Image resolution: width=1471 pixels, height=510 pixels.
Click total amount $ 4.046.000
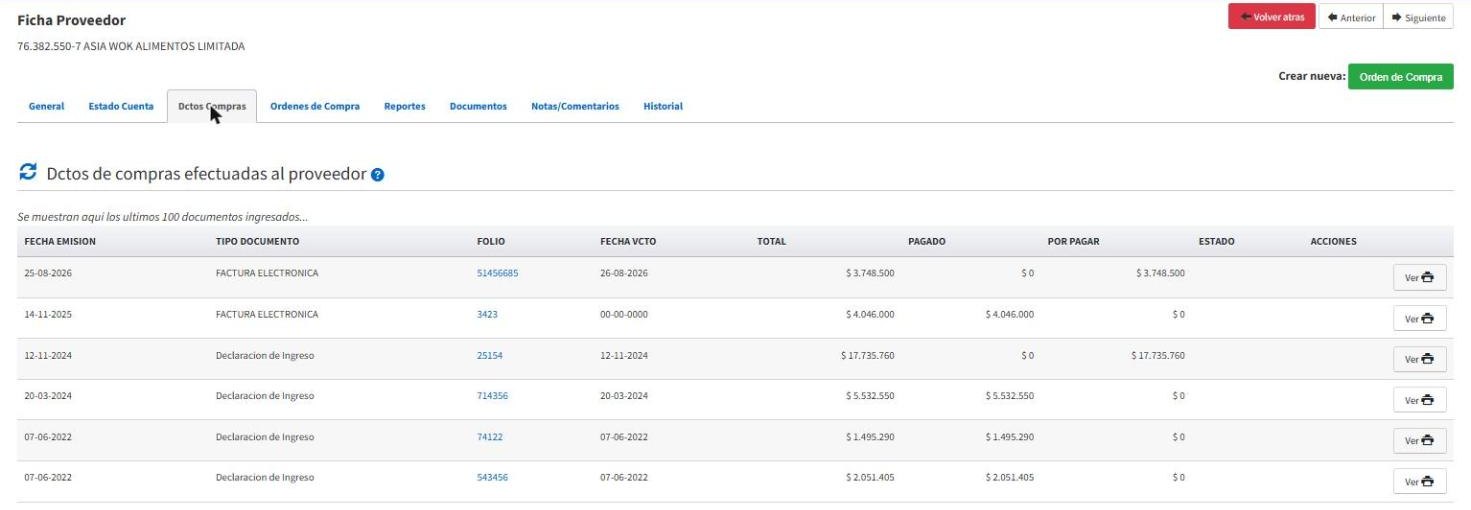[870, 314]
